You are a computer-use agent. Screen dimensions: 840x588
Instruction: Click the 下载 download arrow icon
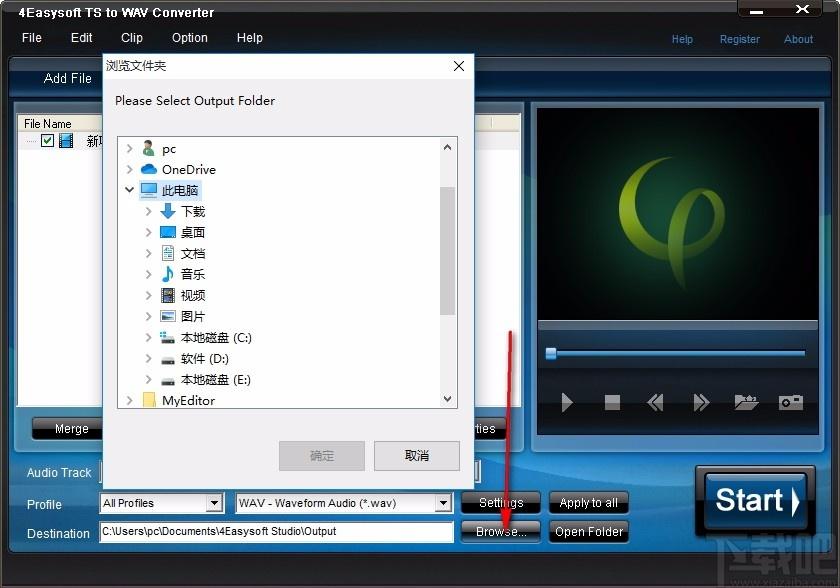(168, 211)
